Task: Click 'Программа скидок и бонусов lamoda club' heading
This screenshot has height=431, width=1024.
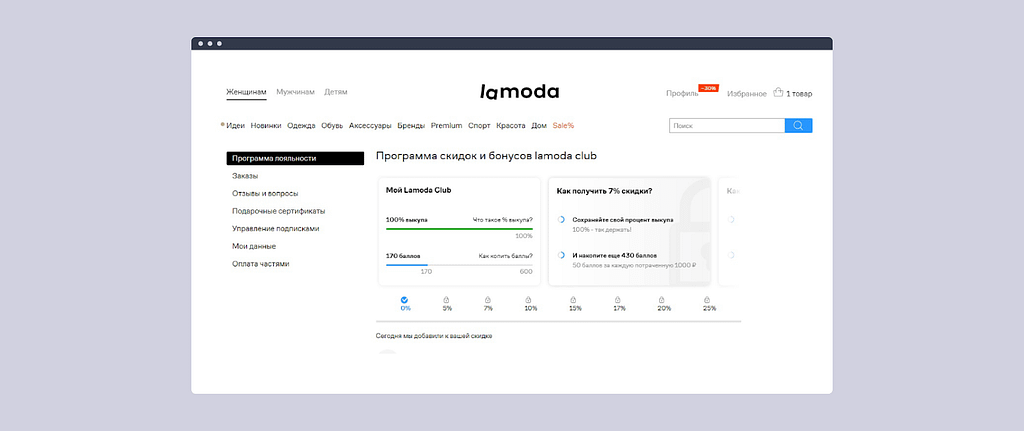Action: (486, 156)
